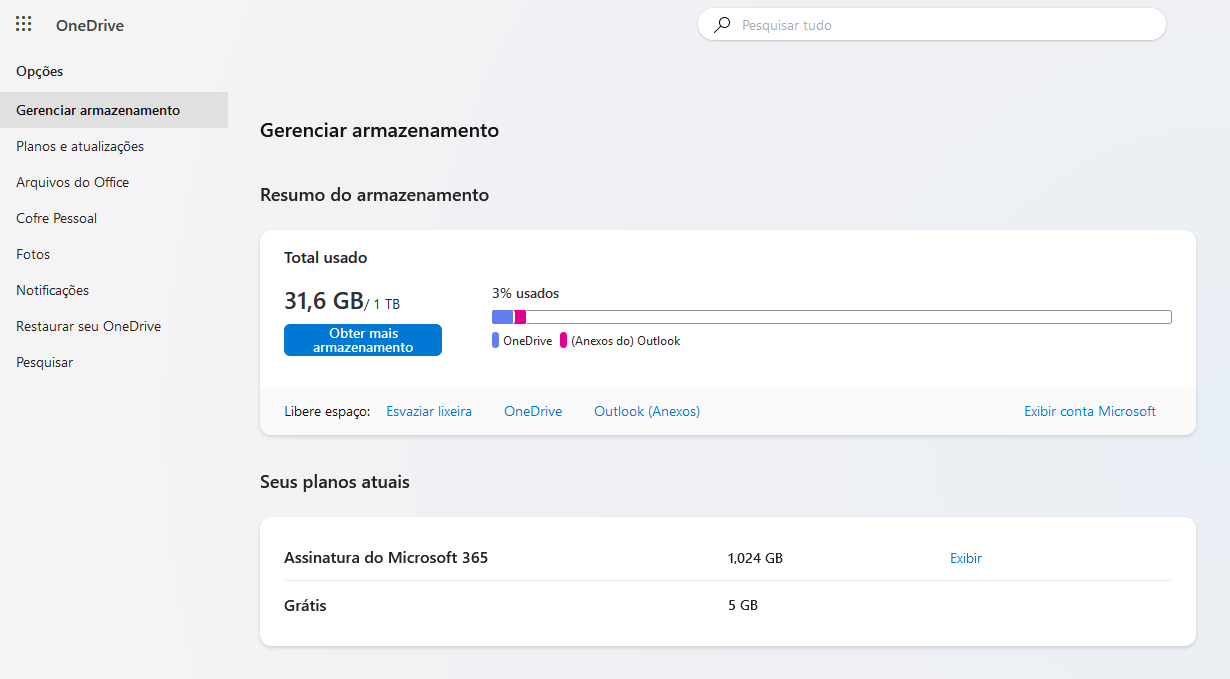1230x679 pixels.
Task: Click the Grátis plan row label
Action: pyautogui.click(x=305, y=605)
